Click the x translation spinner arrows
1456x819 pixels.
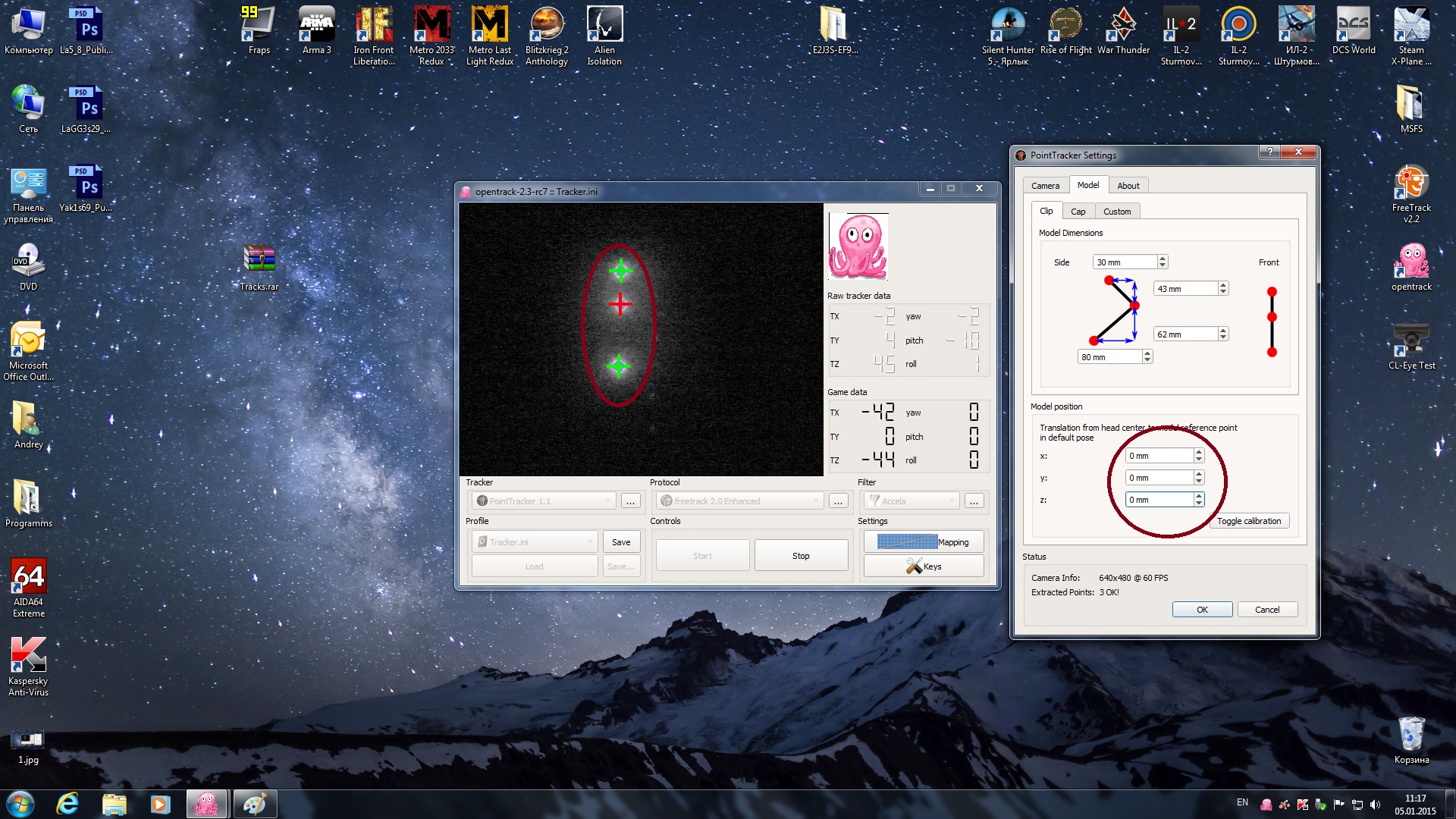coord(1199,456)
